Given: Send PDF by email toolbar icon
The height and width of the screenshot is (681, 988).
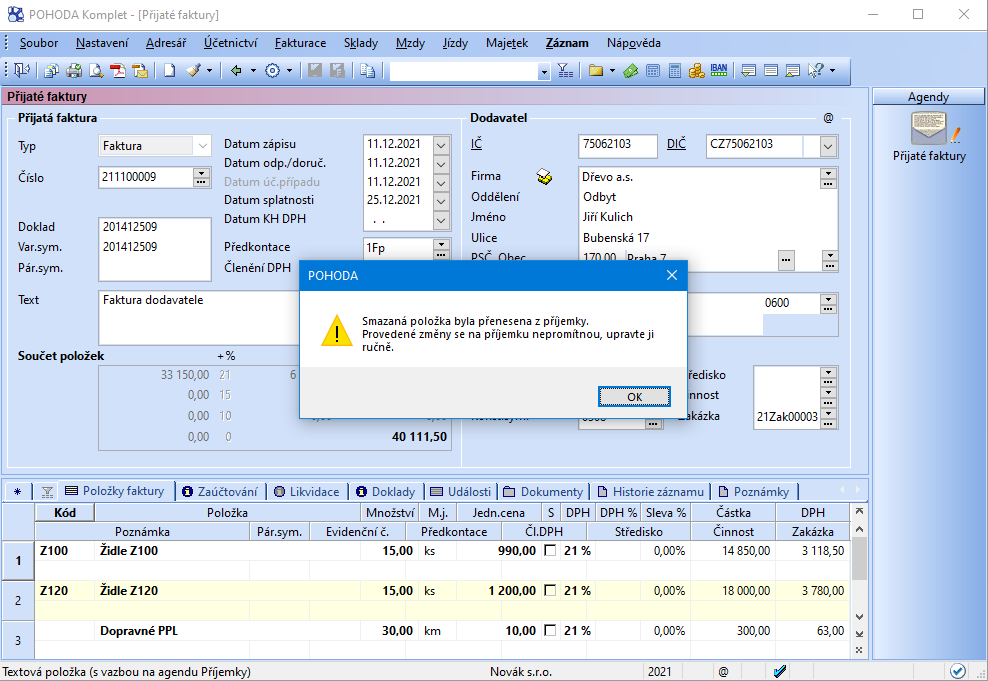Looking at the screenshot, I should point(140,71).
